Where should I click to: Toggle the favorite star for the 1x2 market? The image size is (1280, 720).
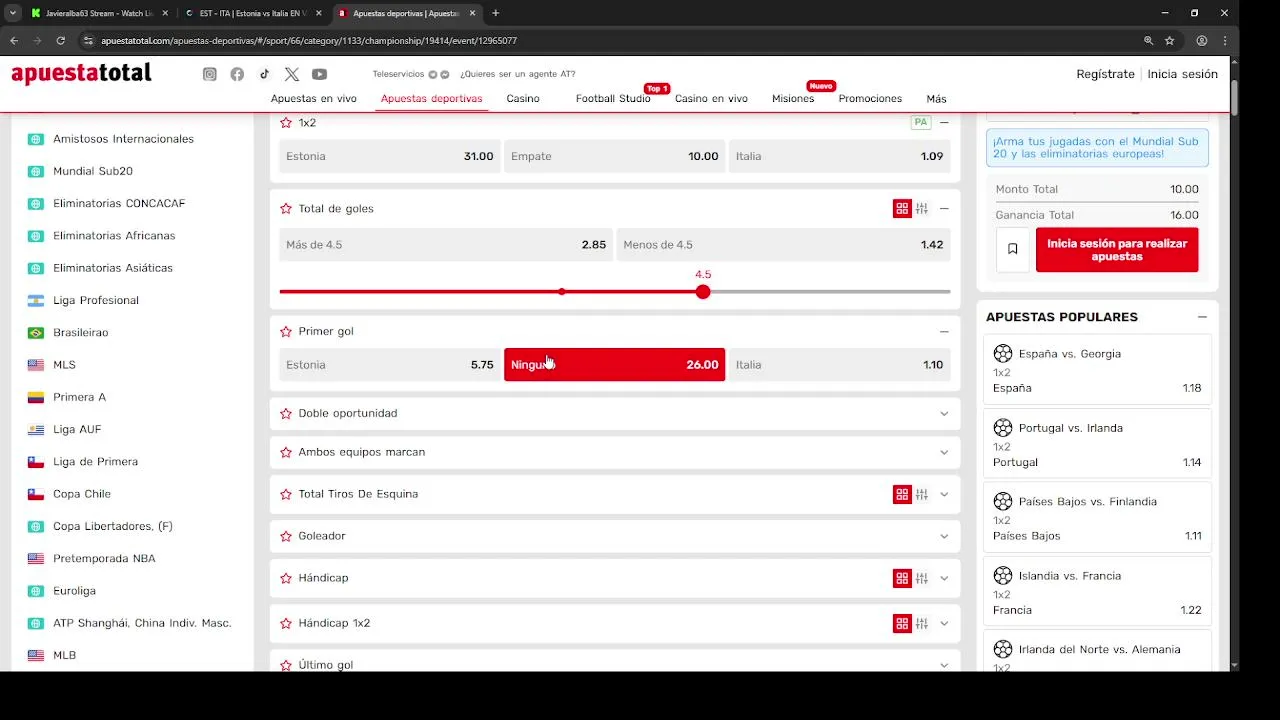286,122
